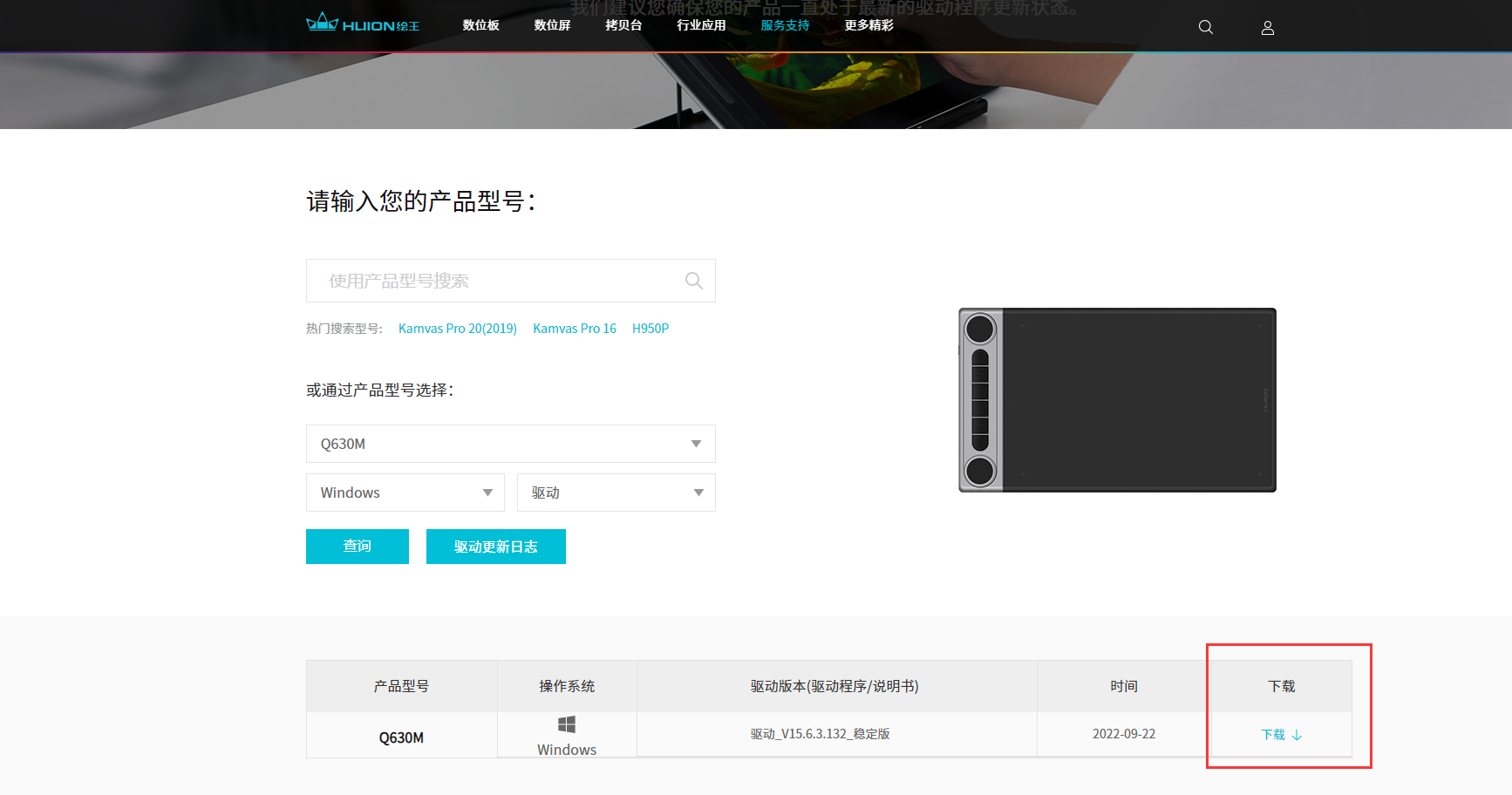Viewport: 1512px width, 795px height.
Task: Click the 时间 column header
Action: (1124, 686)
